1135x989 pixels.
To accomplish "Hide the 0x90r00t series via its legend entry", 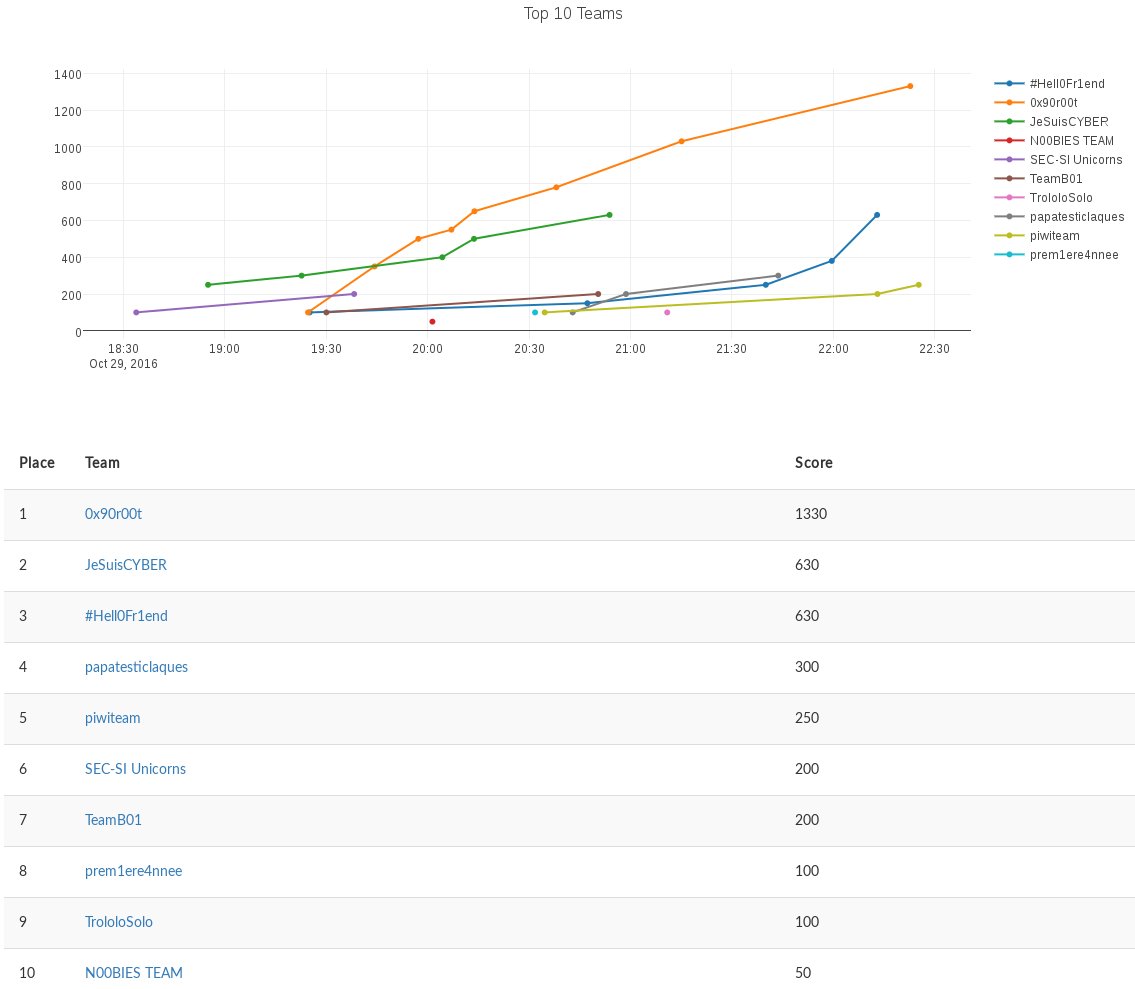I will coord(1055,103).
